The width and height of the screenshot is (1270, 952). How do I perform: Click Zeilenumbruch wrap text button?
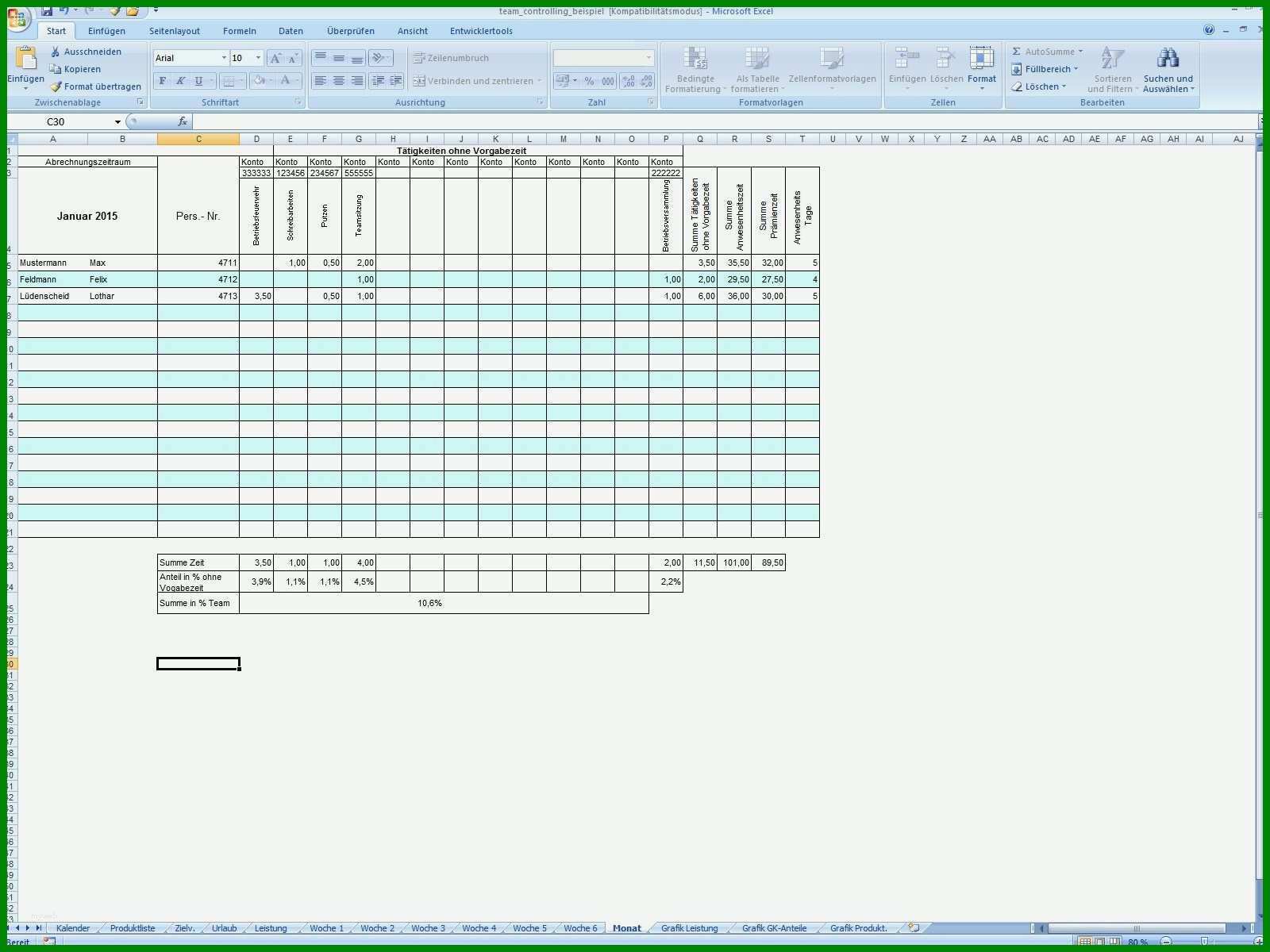pos(451,58)
